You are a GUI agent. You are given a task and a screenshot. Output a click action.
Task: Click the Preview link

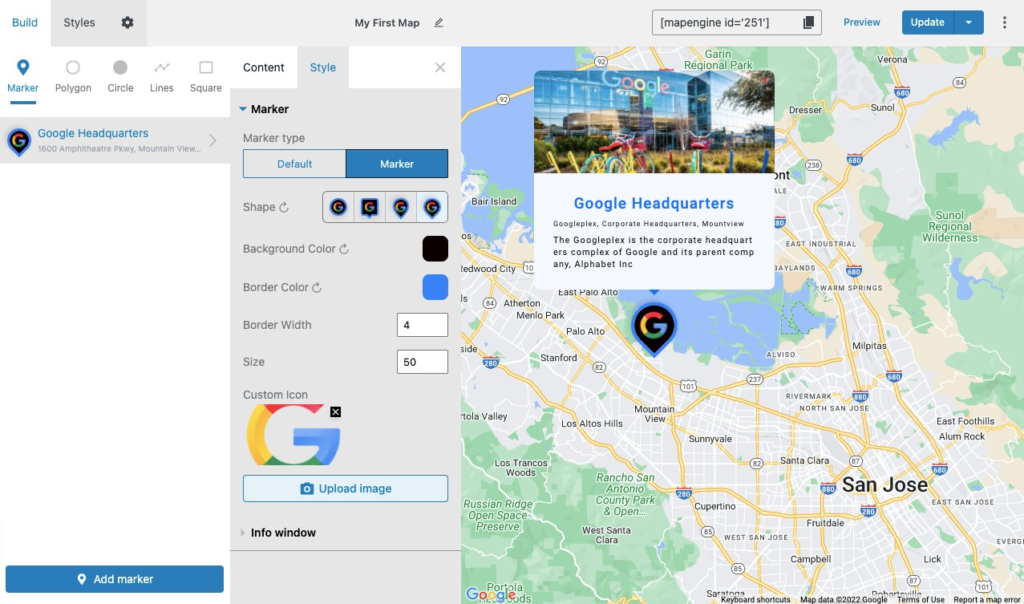[x=861, y=22]
